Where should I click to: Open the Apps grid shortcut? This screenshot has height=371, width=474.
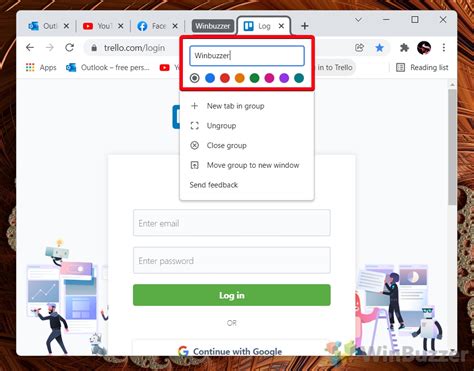point(41,67)
